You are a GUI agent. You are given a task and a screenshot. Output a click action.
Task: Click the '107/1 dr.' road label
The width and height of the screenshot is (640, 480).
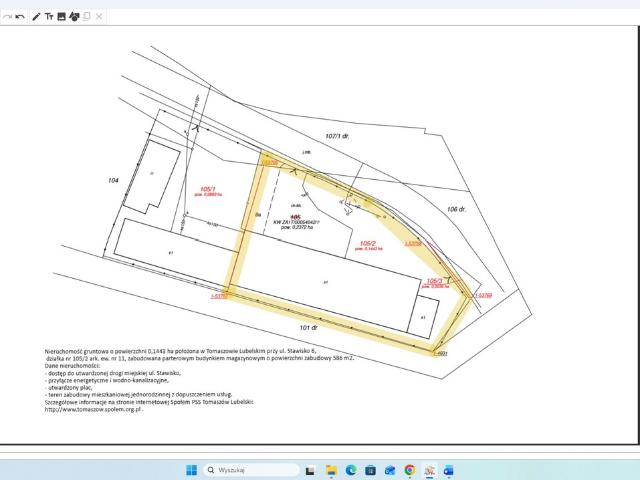click(x=337, y=136)
